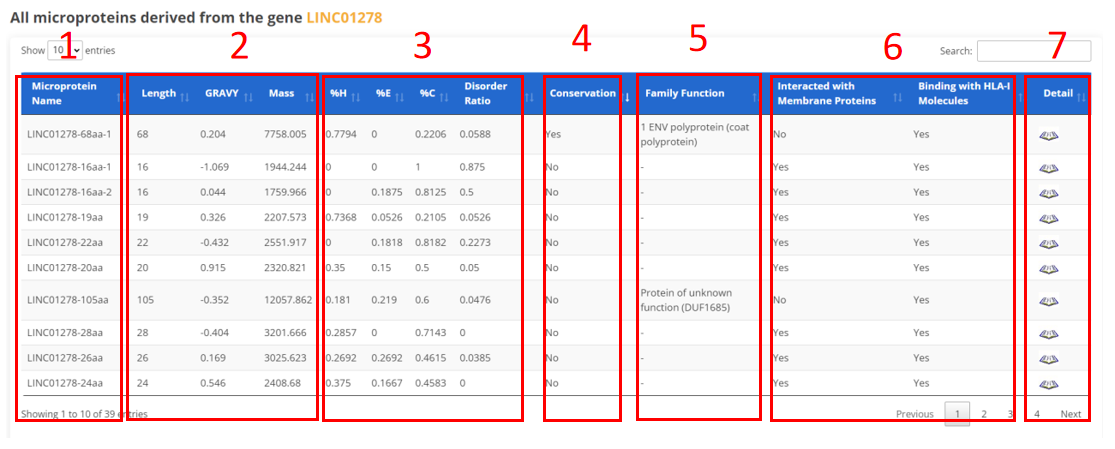Screen dimensions: 1115x449
Task: Sort table by Mass column
Action: click(281, 94)
